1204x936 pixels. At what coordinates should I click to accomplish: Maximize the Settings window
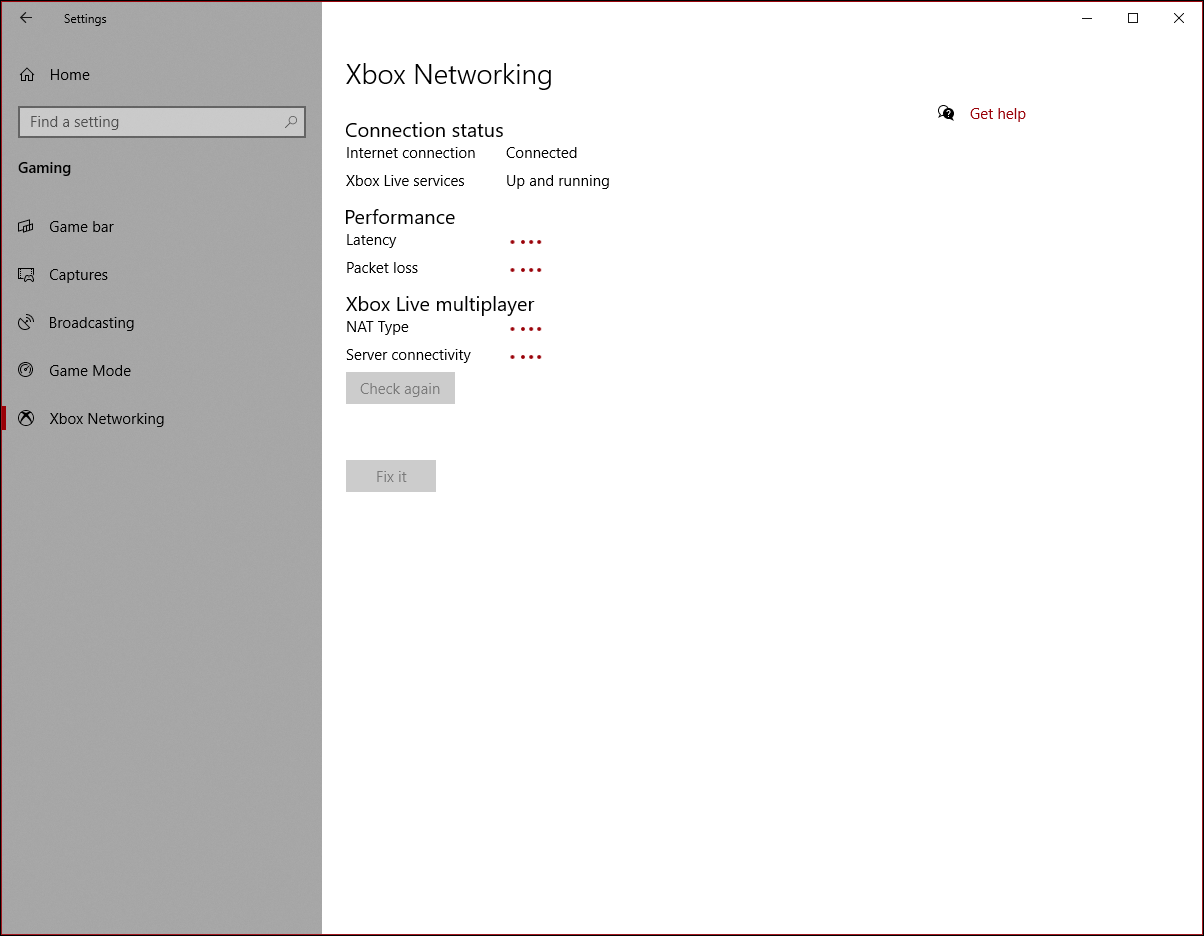tap(1133, 18)
